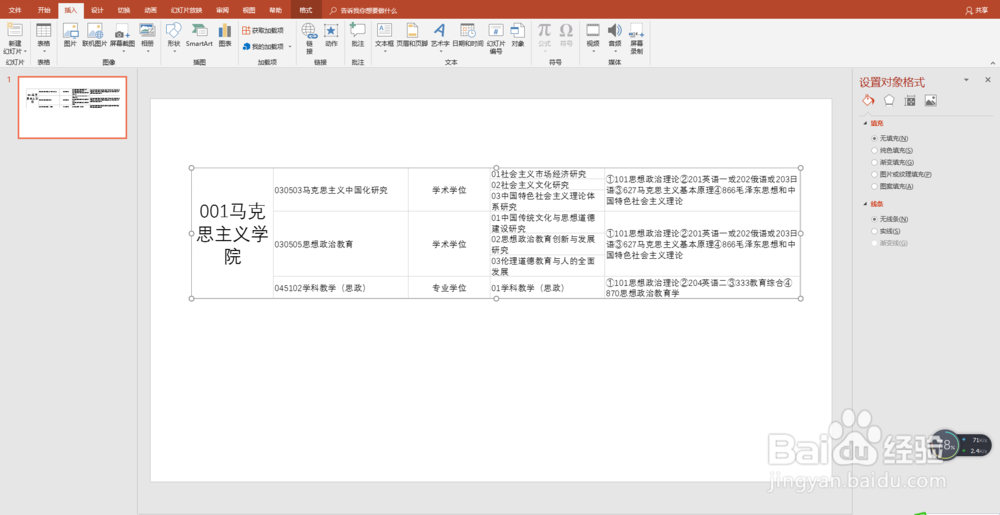The height and width of the screenshot is (515, 1000).
Task: Click 获取加载项
Action: click(263, 30)
